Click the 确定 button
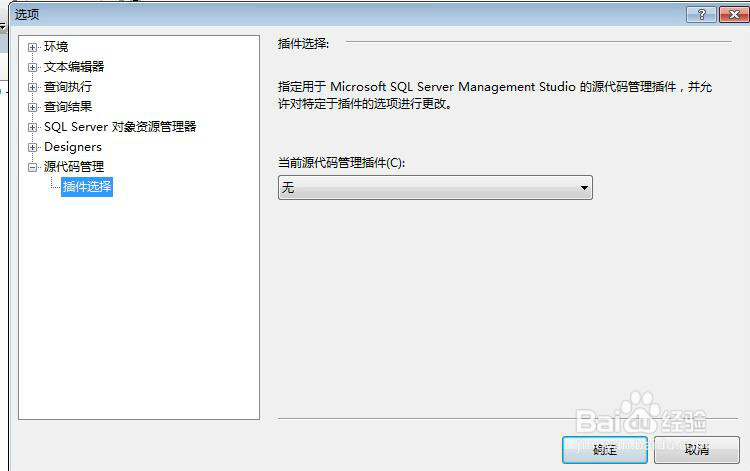This screenshot has height=471, width=750. 605,449
